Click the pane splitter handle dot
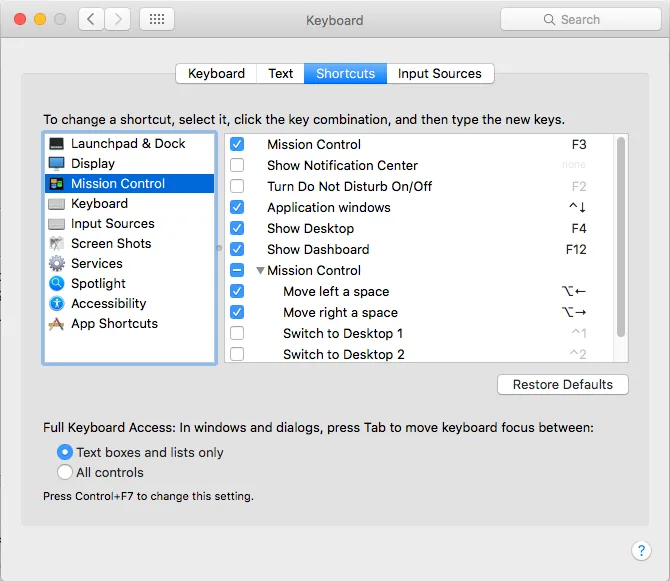Viewport: 670px width, 581px height. tap(219, 248)
